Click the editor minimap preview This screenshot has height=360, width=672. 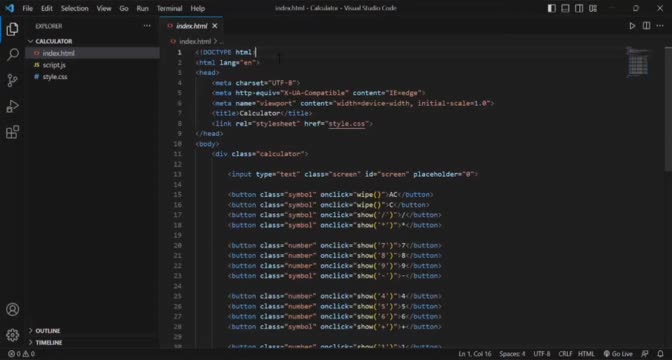click(x=638, y=62)
